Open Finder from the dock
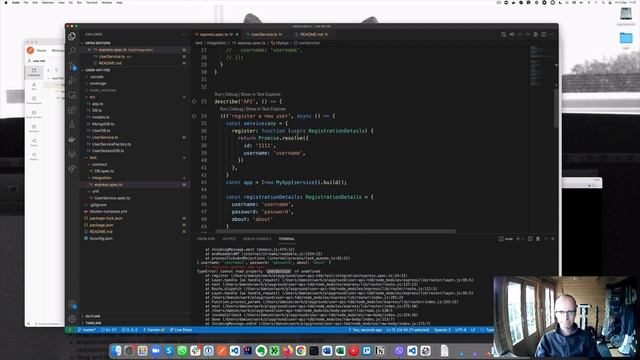Viewport: 640px width, 360px height. (116, 351)
